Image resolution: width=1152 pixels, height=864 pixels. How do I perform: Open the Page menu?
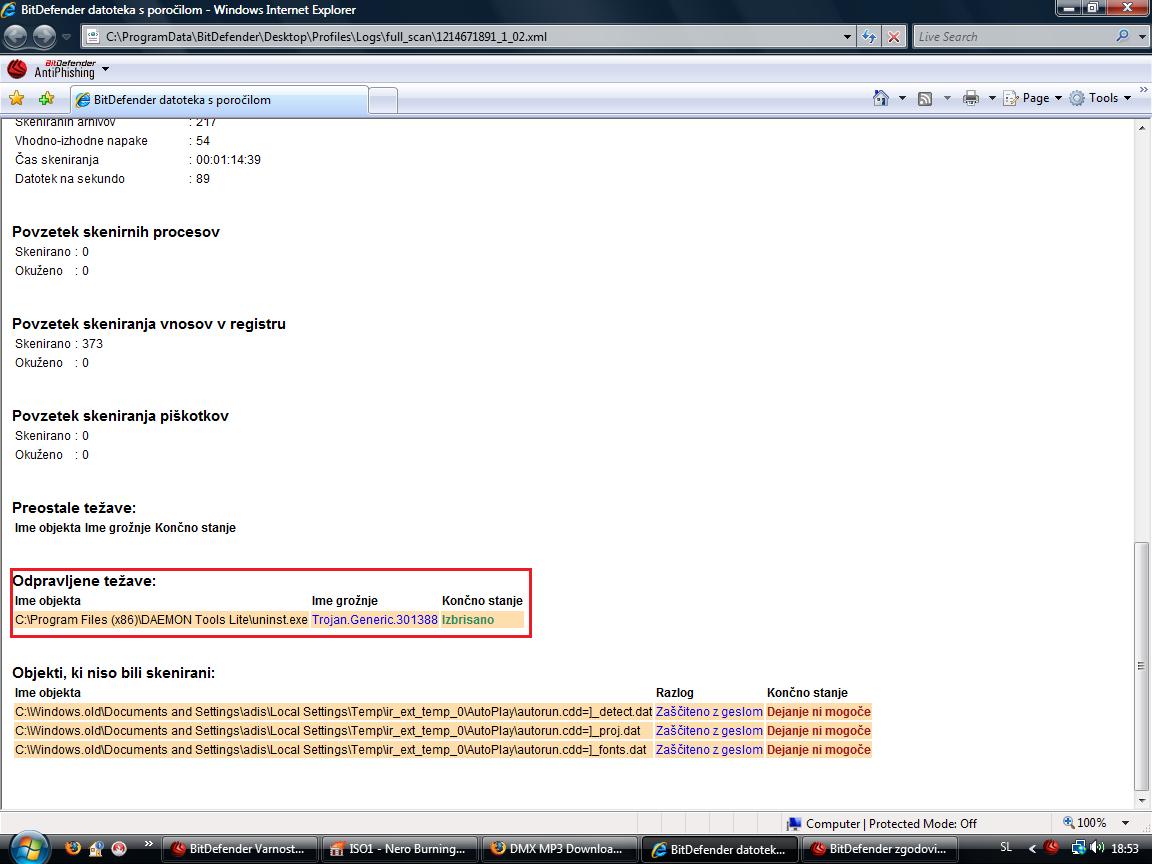[x=1032, y=98]
